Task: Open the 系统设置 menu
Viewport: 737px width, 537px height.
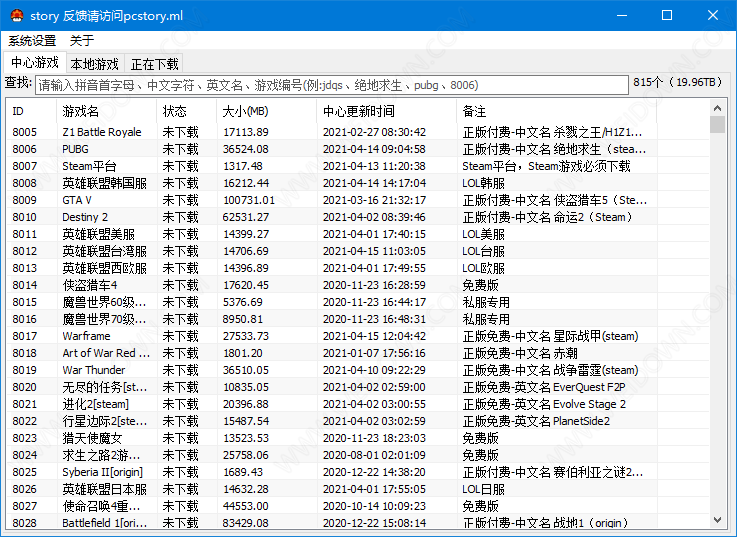Action: [32, 41]
